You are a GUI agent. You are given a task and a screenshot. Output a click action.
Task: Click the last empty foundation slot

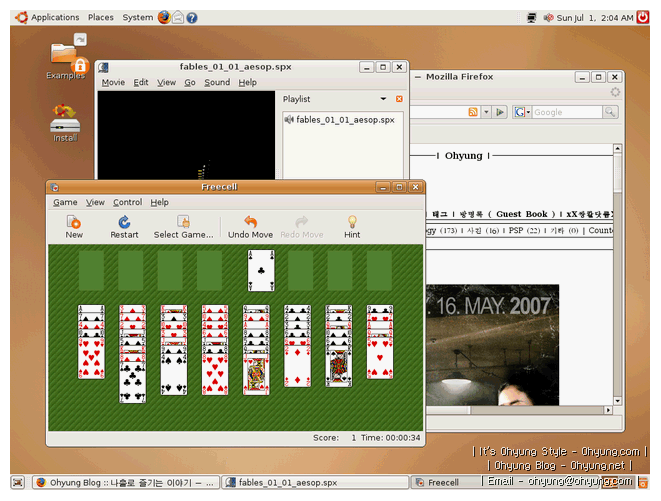pyautogui.click(x=379, y=270)
